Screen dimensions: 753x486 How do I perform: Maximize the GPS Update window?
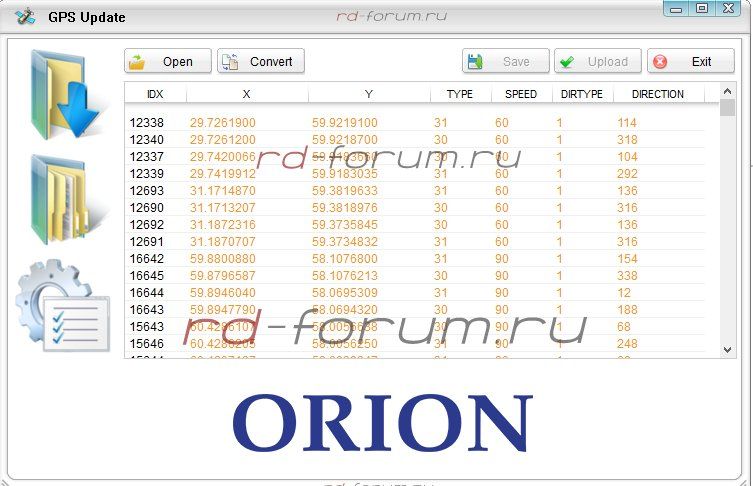[x=702, y=9]
